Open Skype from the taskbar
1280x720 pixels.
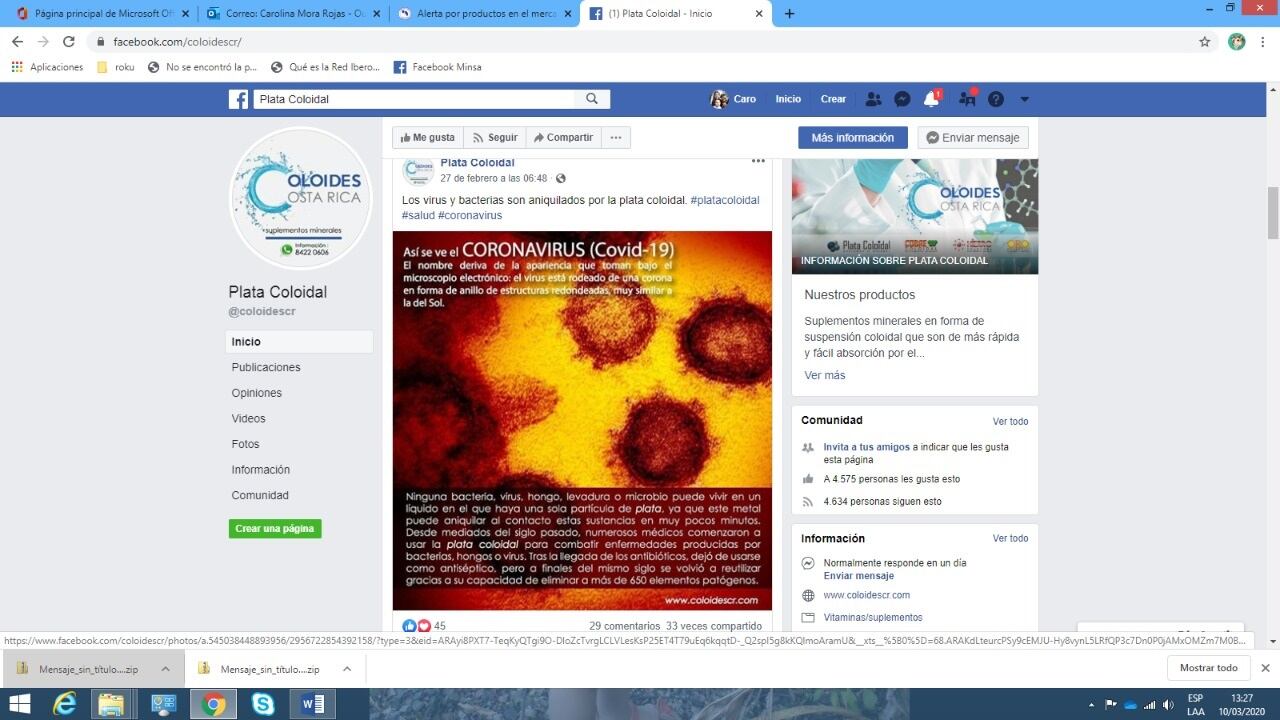tap(262, 703)
